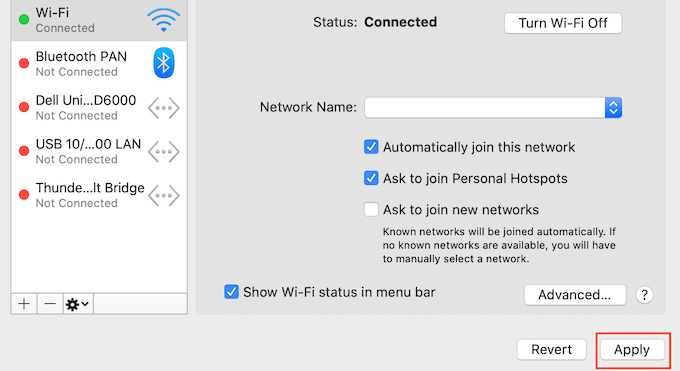Click the red Dell Uni...D6000 status dot

click(x=24, y=107)
